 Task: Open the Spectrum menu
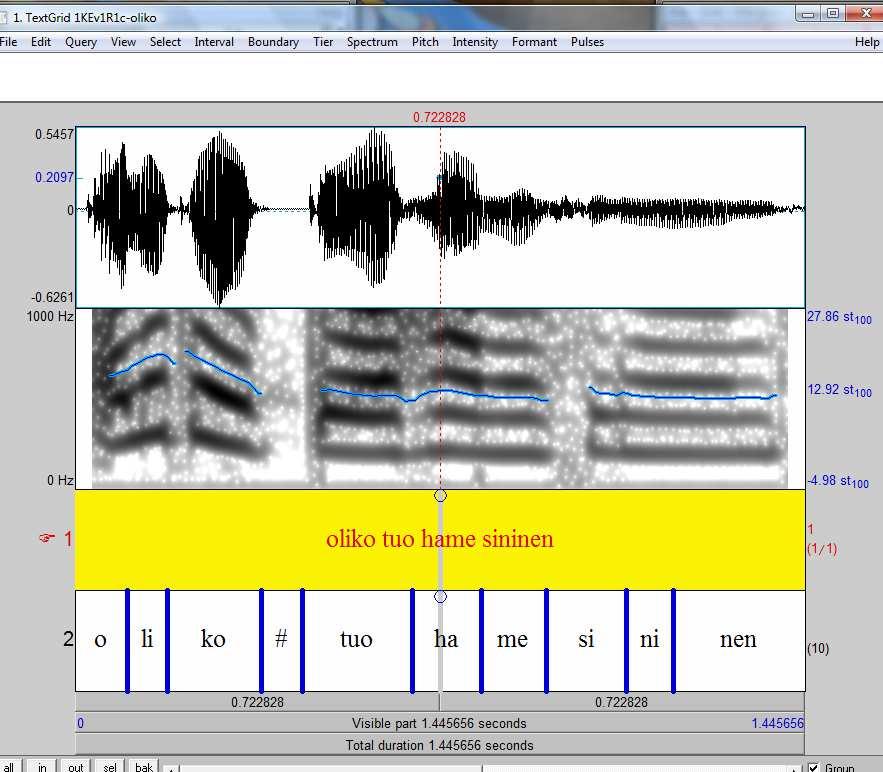tap(372, 42)
